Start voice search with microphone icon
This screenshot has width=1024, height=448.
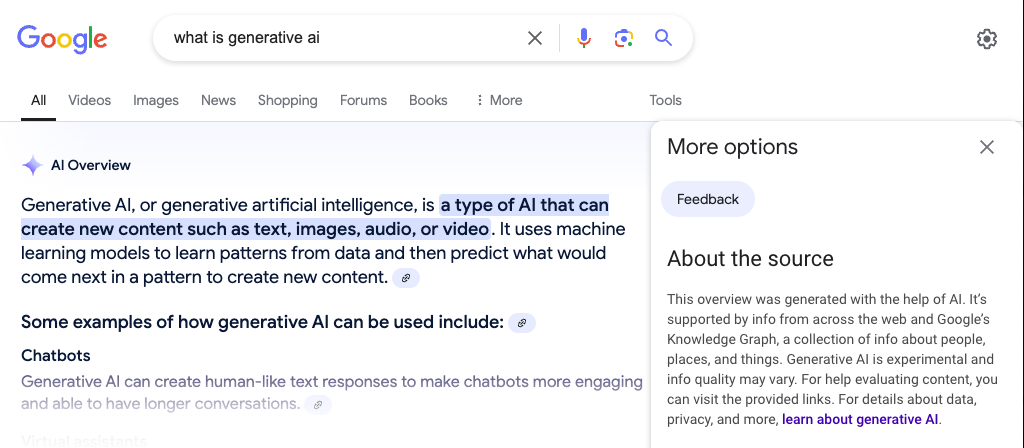584,39
